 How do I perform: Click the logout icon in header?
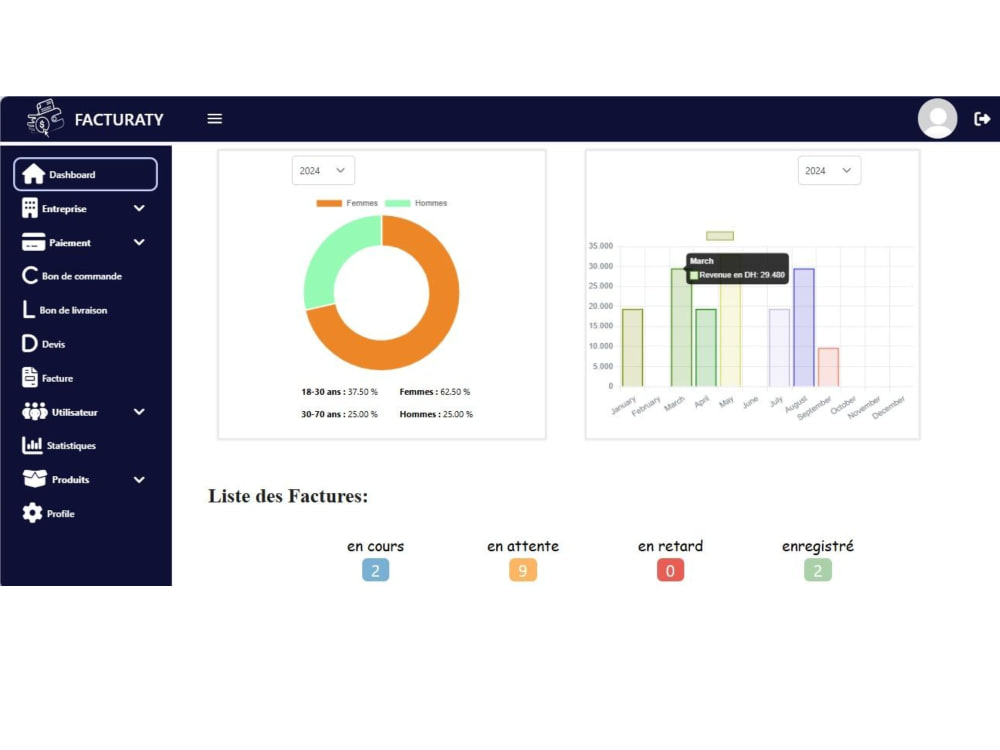(982, 119)
